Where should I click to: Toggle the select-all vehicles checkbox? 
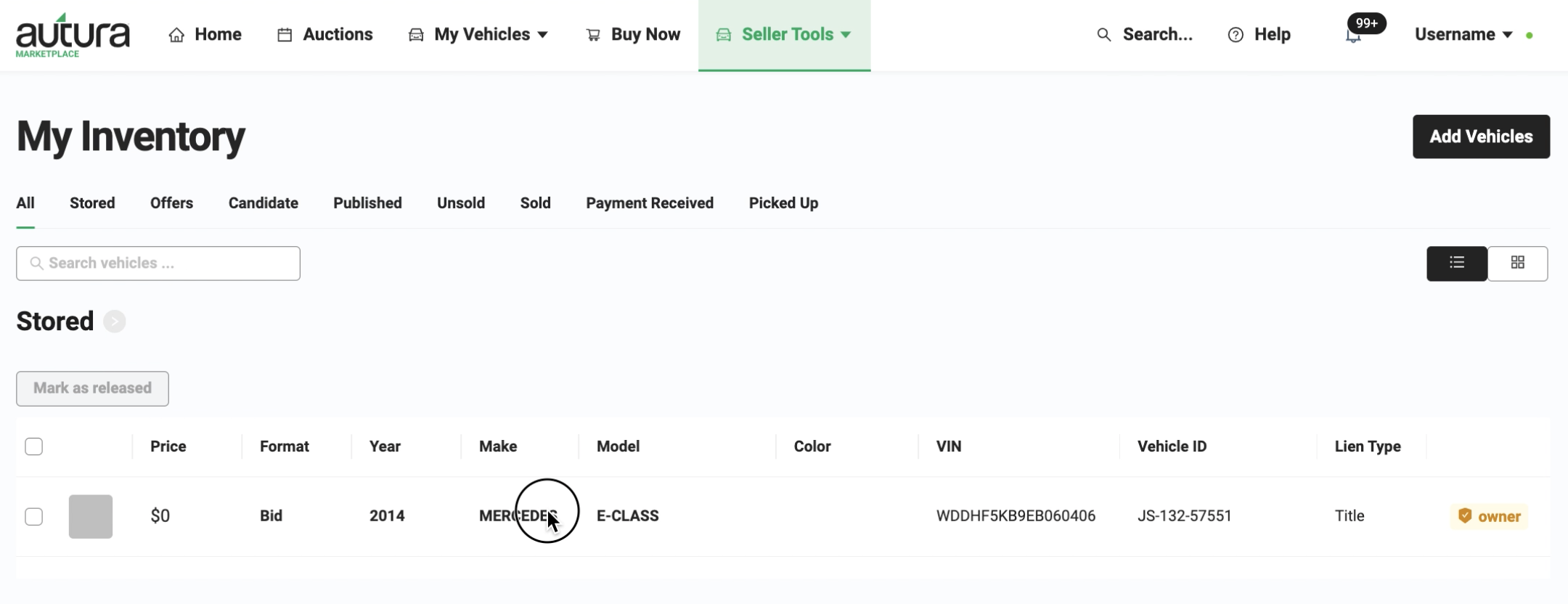[x=34, y=446]
